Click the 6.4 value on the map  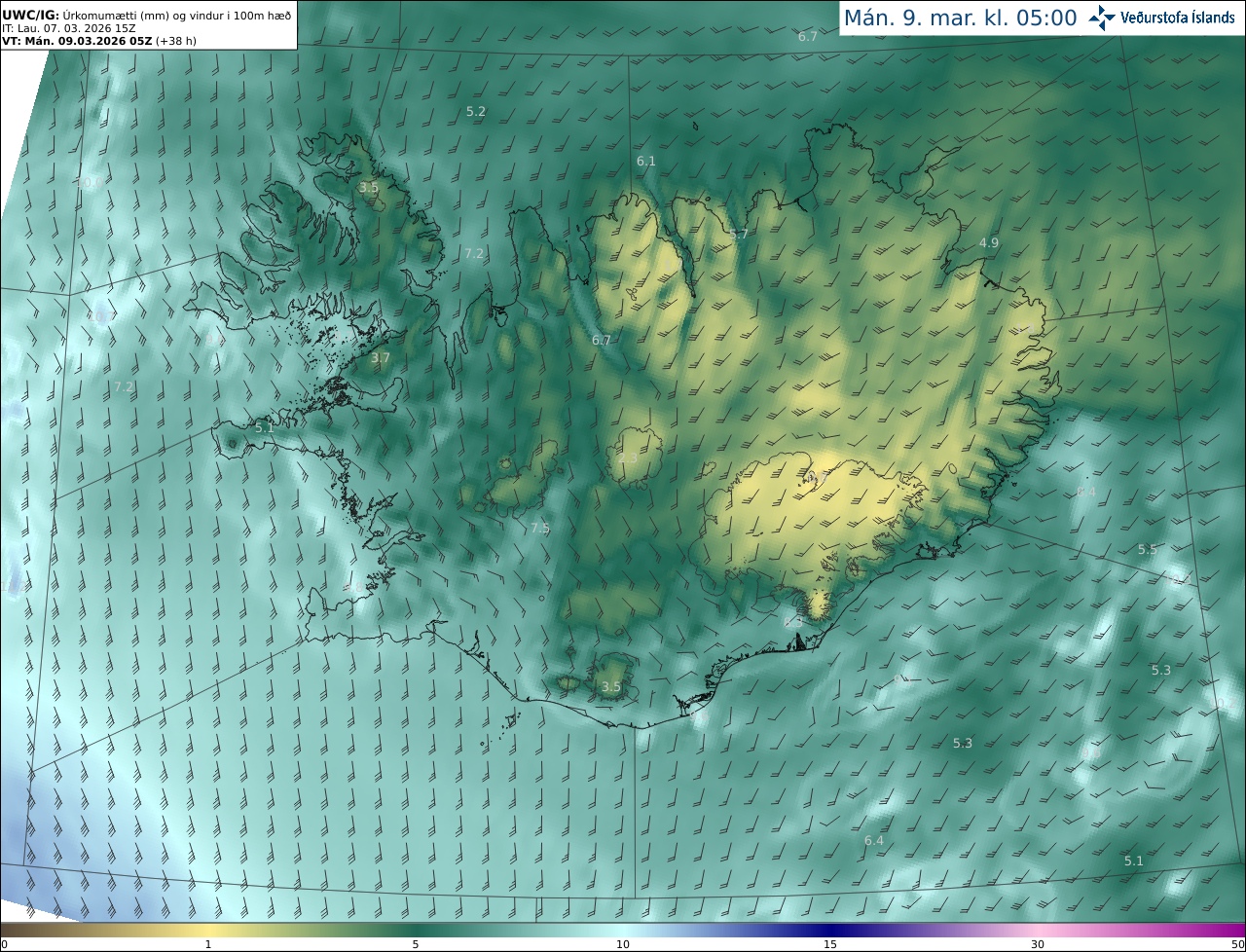point(874,840)
